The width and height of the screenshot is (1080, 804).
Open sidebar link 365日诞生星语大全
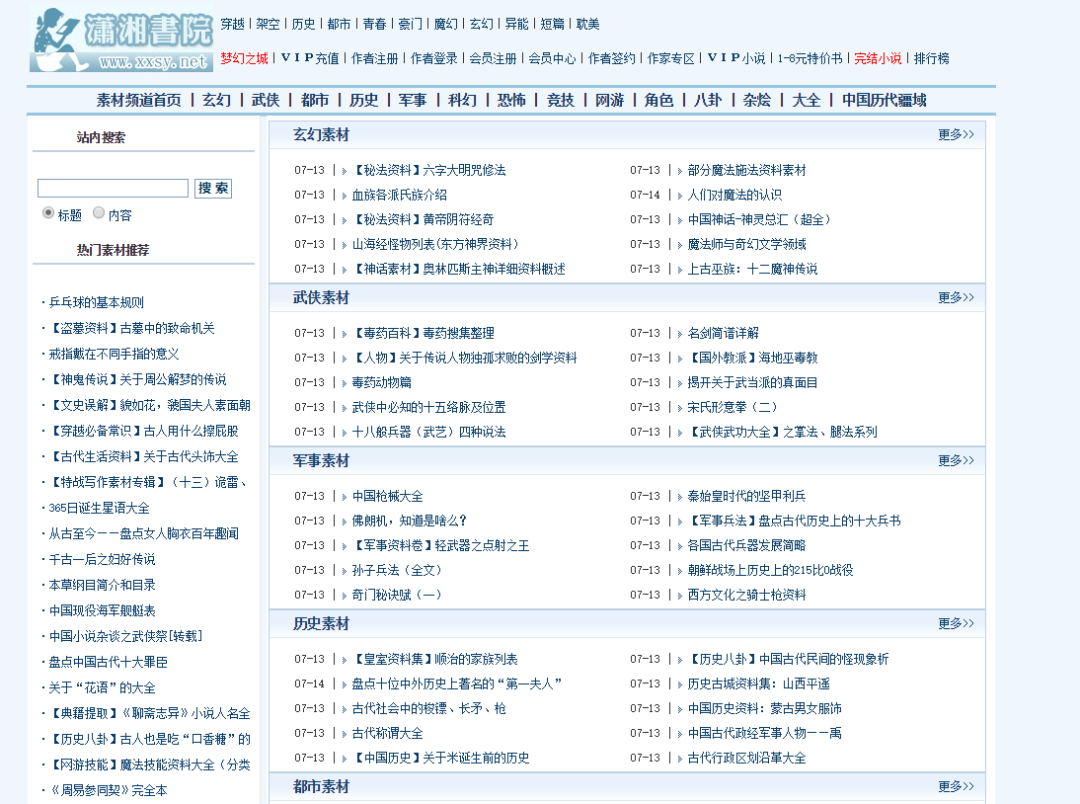[x=99, y=508]
